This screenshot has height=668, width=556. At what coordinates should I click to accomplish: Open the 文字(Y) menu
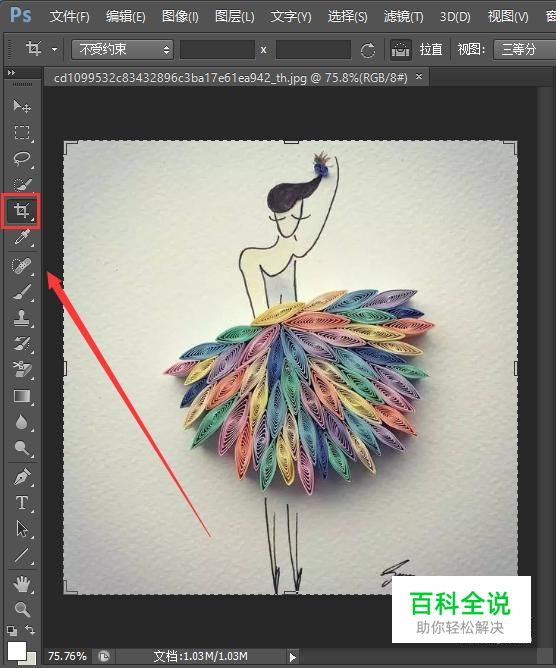pyautogui.click(x=291, y=17)
